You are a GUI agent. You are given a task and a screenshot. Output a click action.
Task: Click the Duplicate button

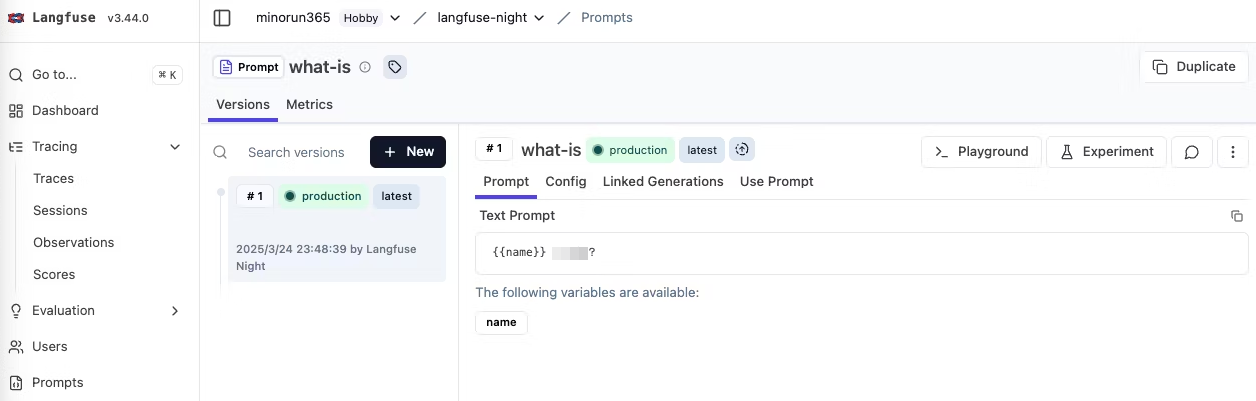coord(1193,67)
